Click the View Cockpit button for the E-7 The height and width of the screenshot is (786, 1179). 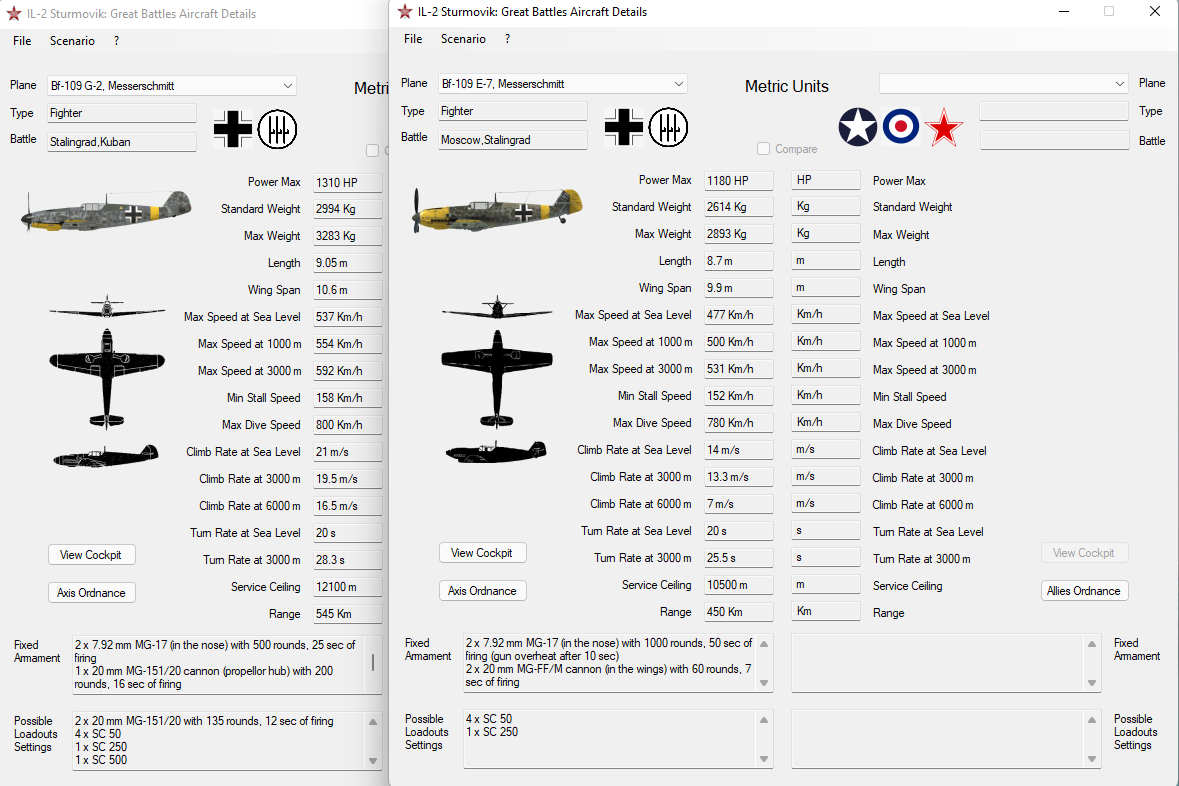482,553
